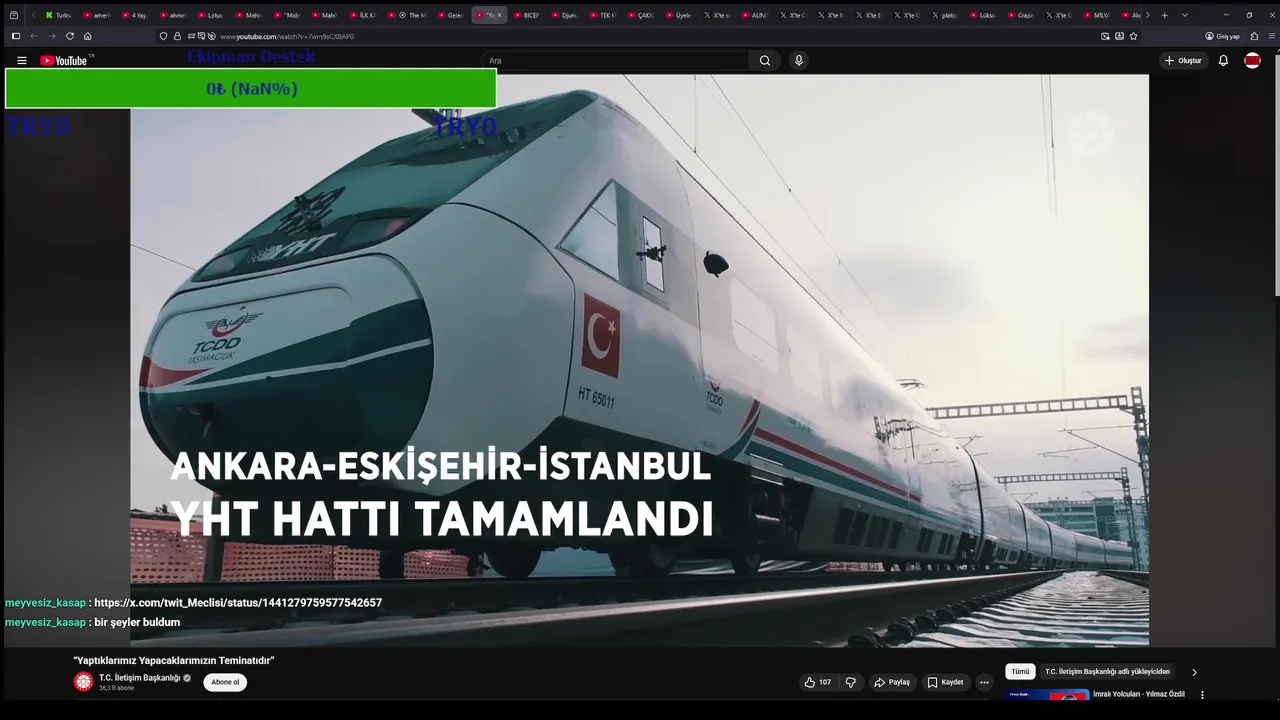Open the YouTube guide hamburger menu
The height and width of the screenshot is (720, 1280).
[x=22, y=61]
